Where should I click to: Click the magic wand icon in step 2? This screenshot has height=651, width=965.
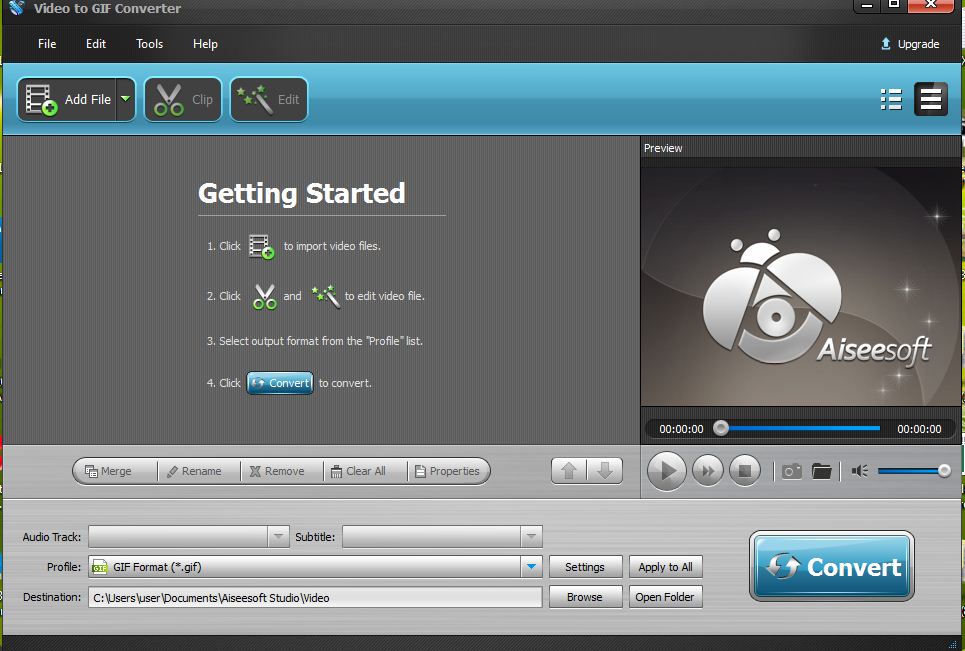click(x=326, y=296)
